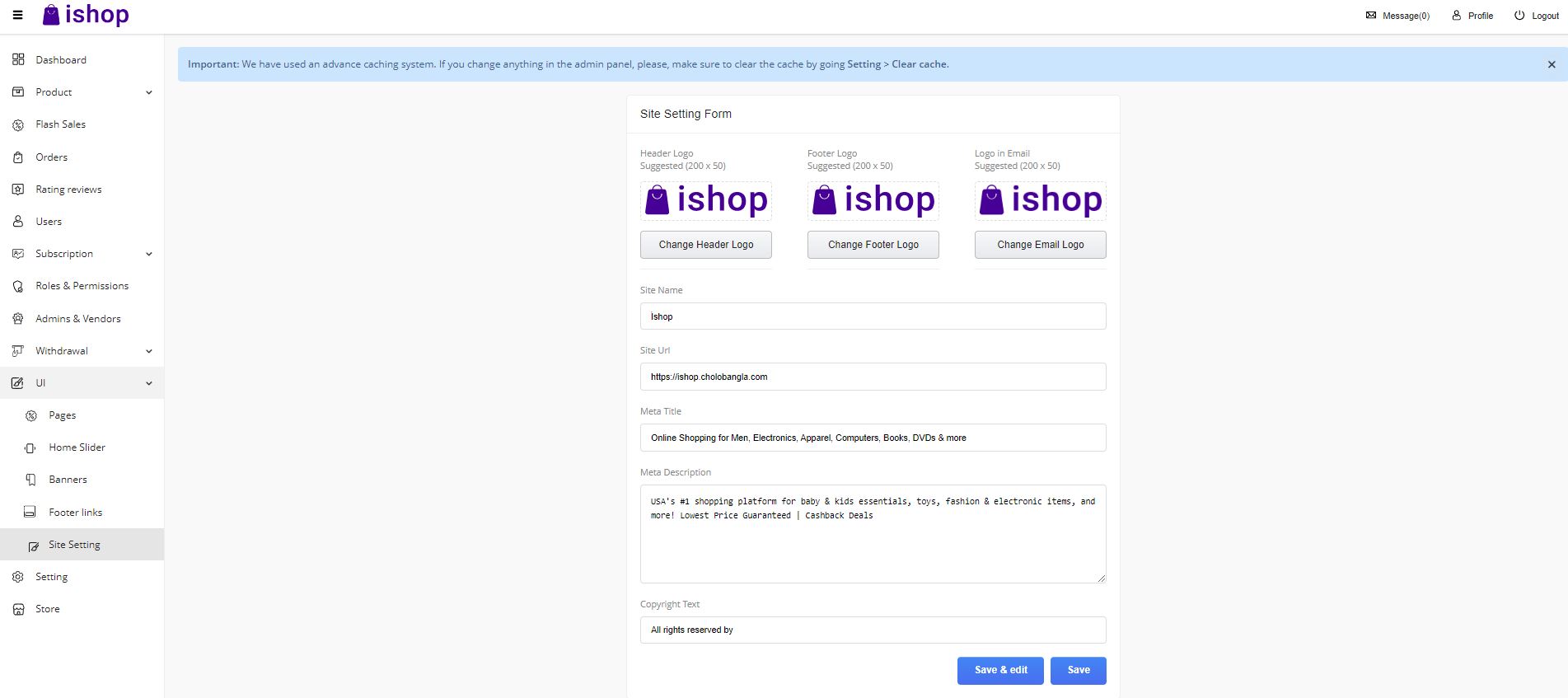Dismiss the caching notice banner
The height and width of the screenshot is (698, 1568).
pos(1552,64)
